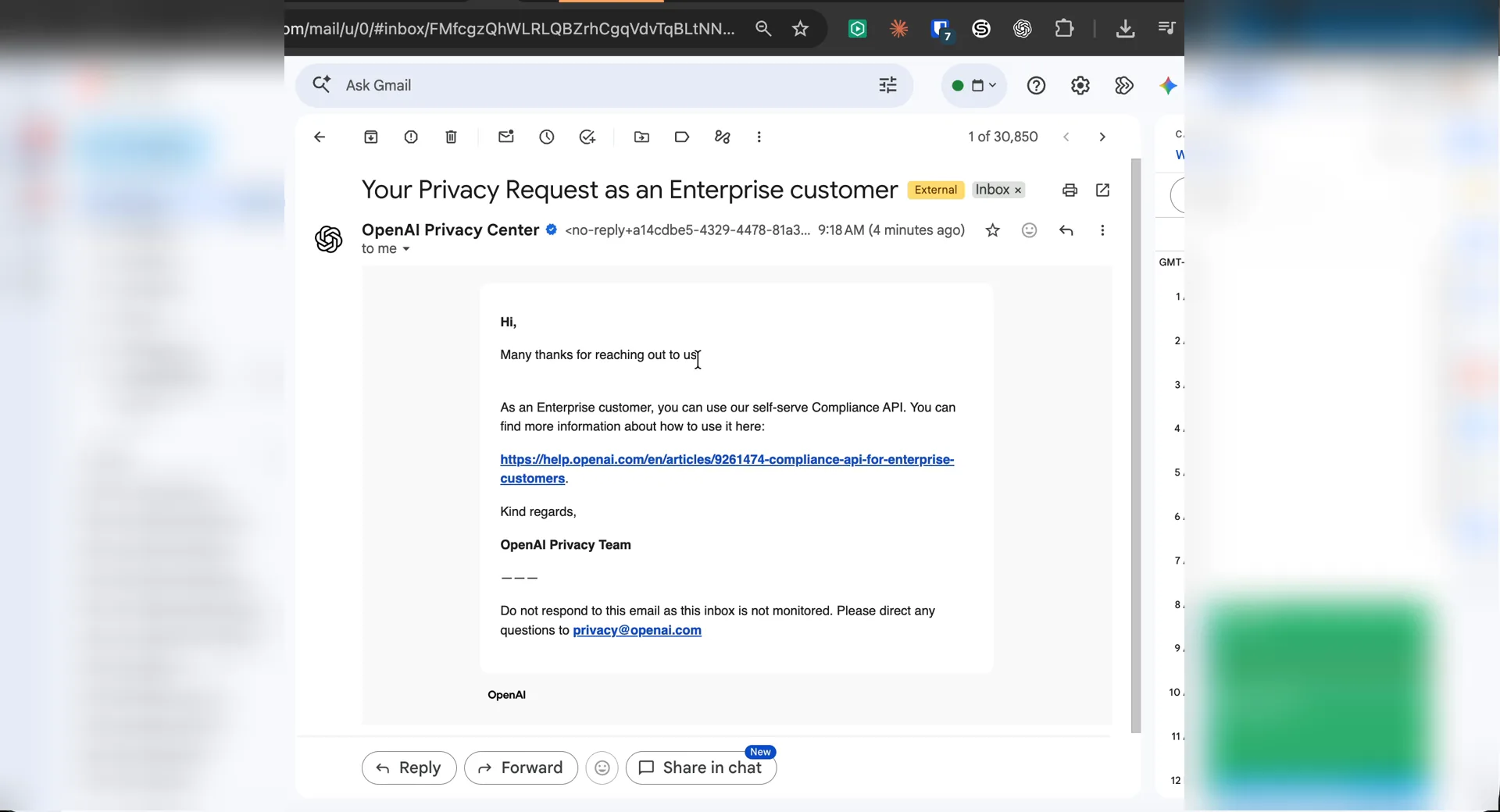Go back to inbox with the arrow
Image resolution: width=1500 pixels, height=812 pixels.
[320, 137]
